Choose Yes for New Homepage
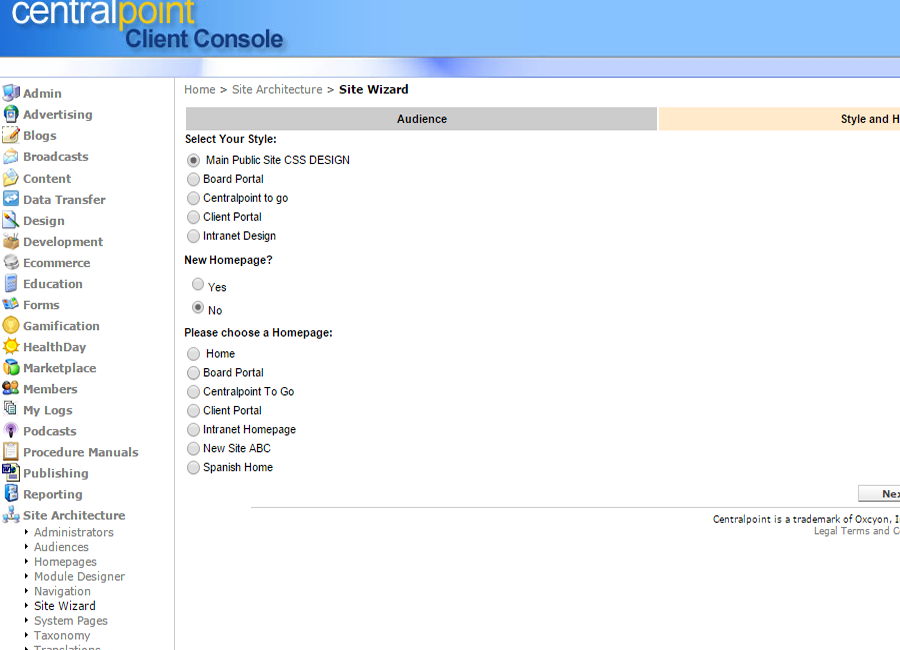900x650 pixels. coord(198,285)
